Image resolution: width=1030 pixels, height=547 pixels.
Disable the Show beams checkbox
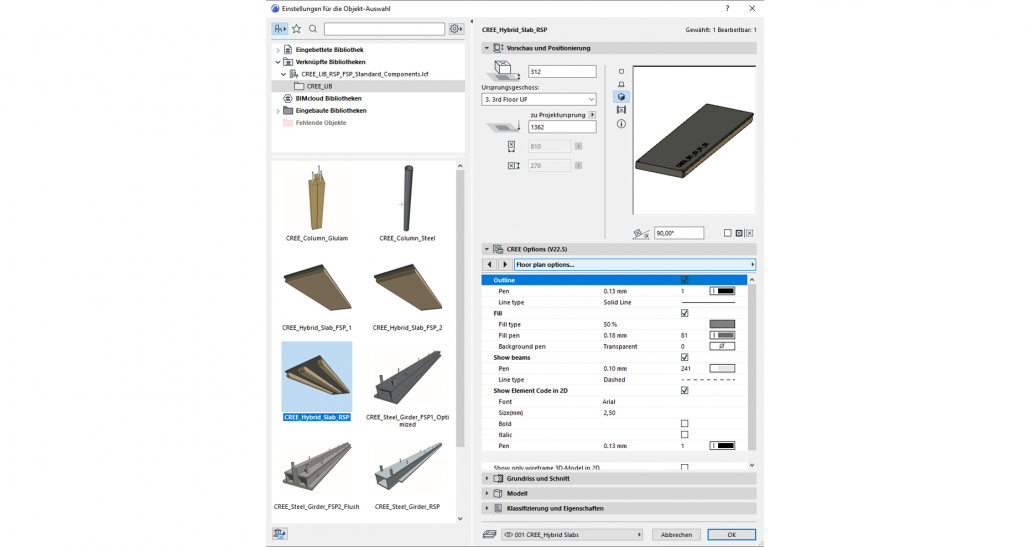click(x=684, y=357)
